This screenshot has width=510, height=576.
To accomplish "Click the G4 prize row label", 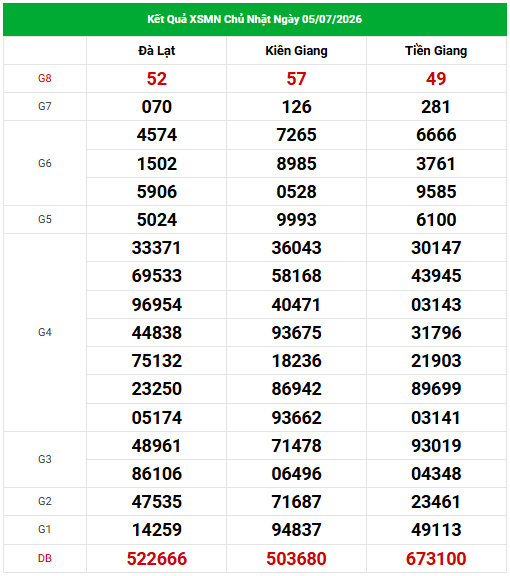I will 45,332.
